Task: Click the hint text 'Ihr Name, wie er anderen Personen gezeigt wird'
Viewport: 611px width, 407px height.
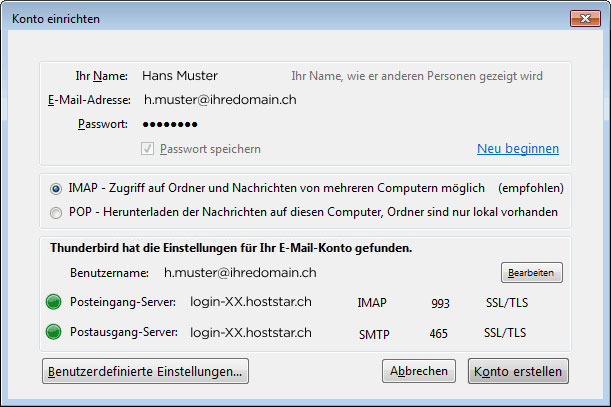Action: (x=417, y=76)
